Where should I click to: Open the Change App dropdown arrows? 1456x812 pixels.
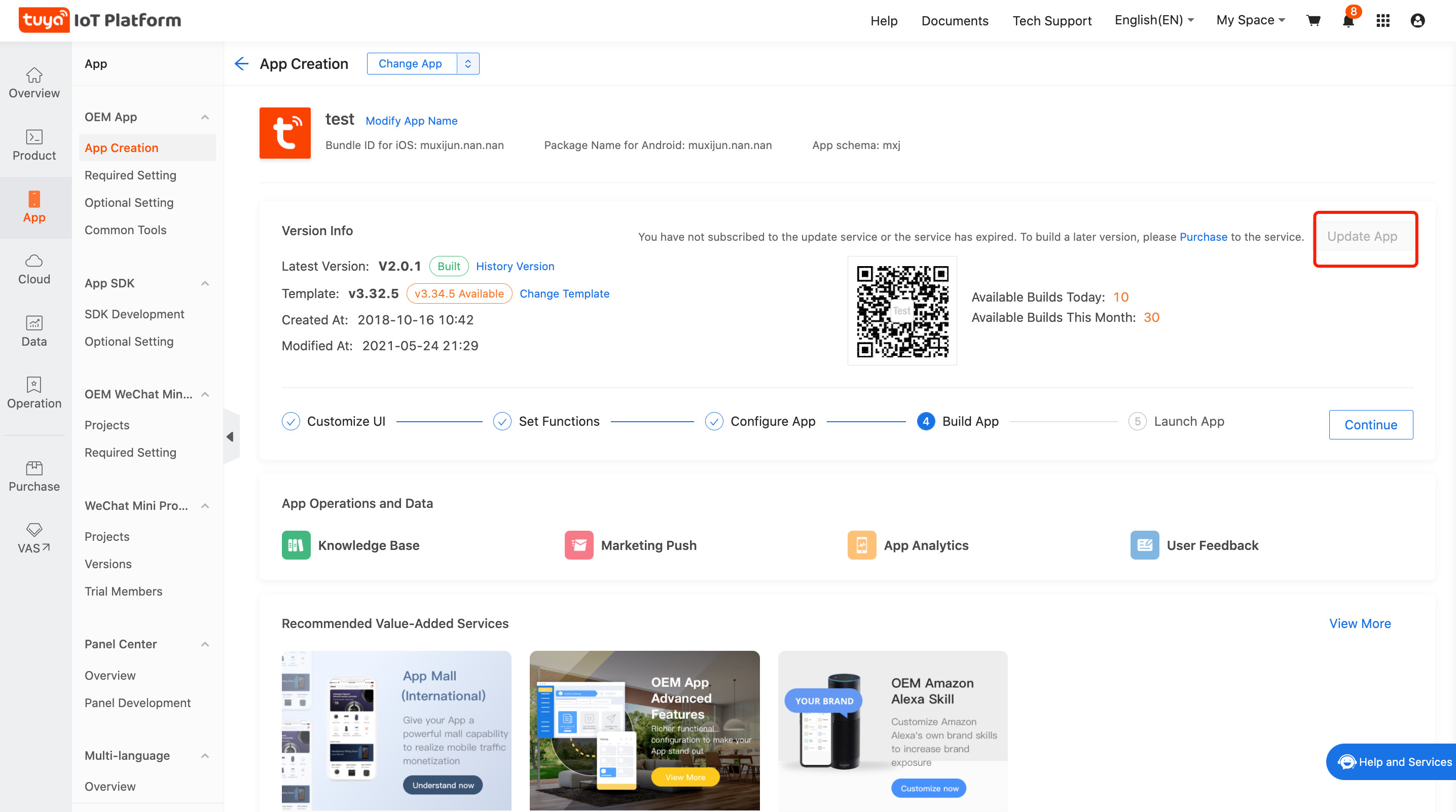(x=468, y=64)
